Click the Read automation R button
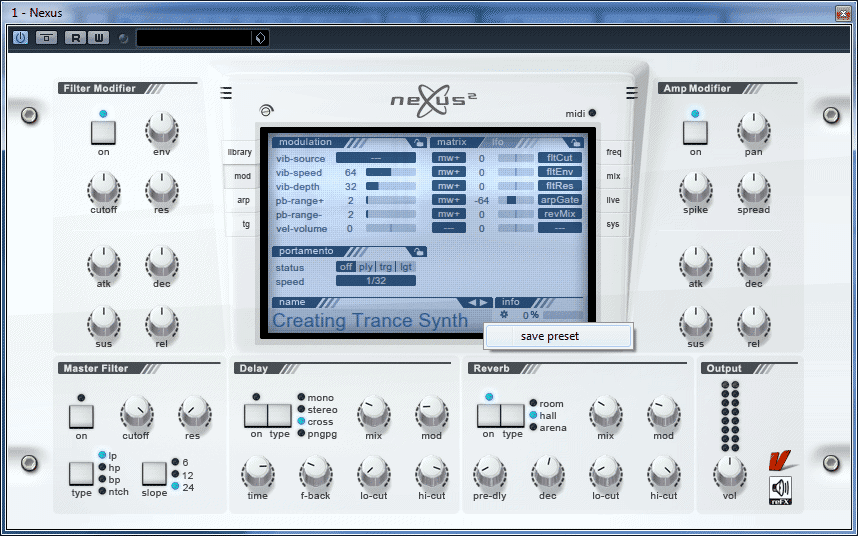The height and width of the screenshot is (536, 858). point(76,38)
